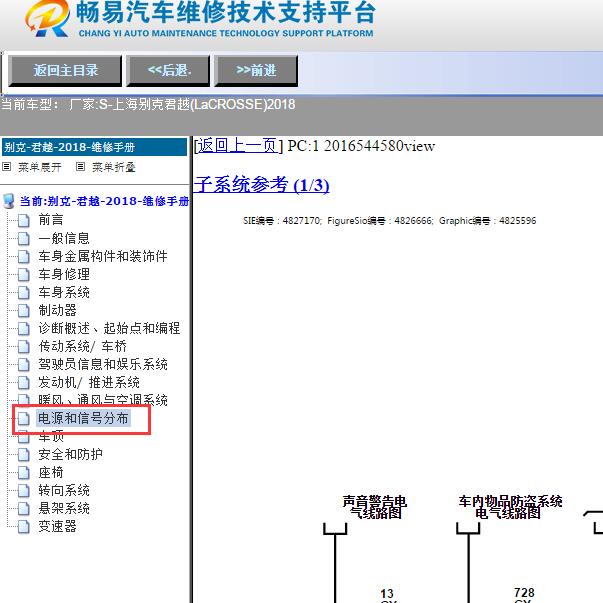
Task: Open the 传动系统/车桥 tree item
Action: (82, 346)
